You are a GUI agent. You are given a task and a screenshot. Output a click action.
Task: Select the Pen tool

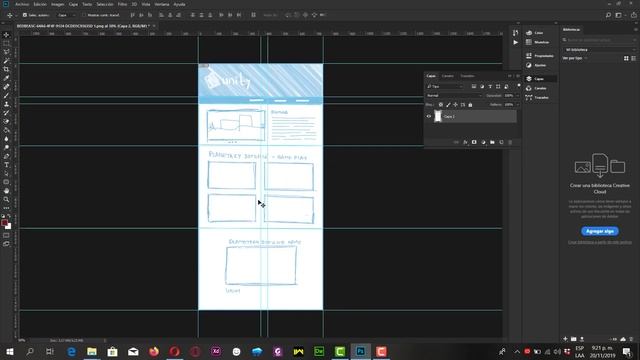click(6, 156)
